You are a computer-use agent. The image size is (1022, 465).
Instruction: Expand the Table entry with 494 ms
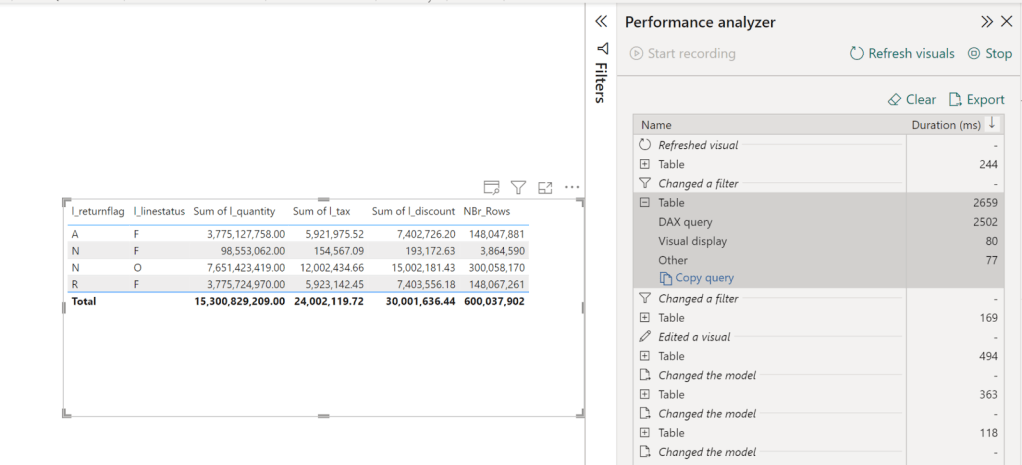pyautogui.click(x=645, y=356)
